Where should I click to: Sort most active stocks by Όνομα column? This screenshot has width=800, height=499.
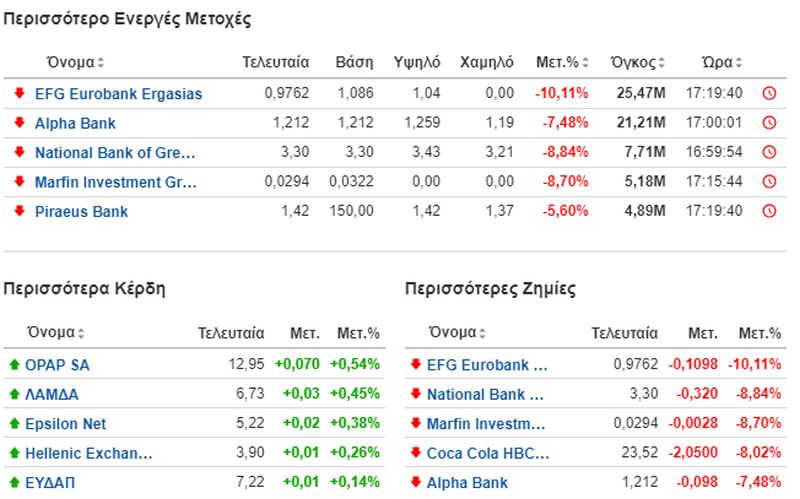76,62
